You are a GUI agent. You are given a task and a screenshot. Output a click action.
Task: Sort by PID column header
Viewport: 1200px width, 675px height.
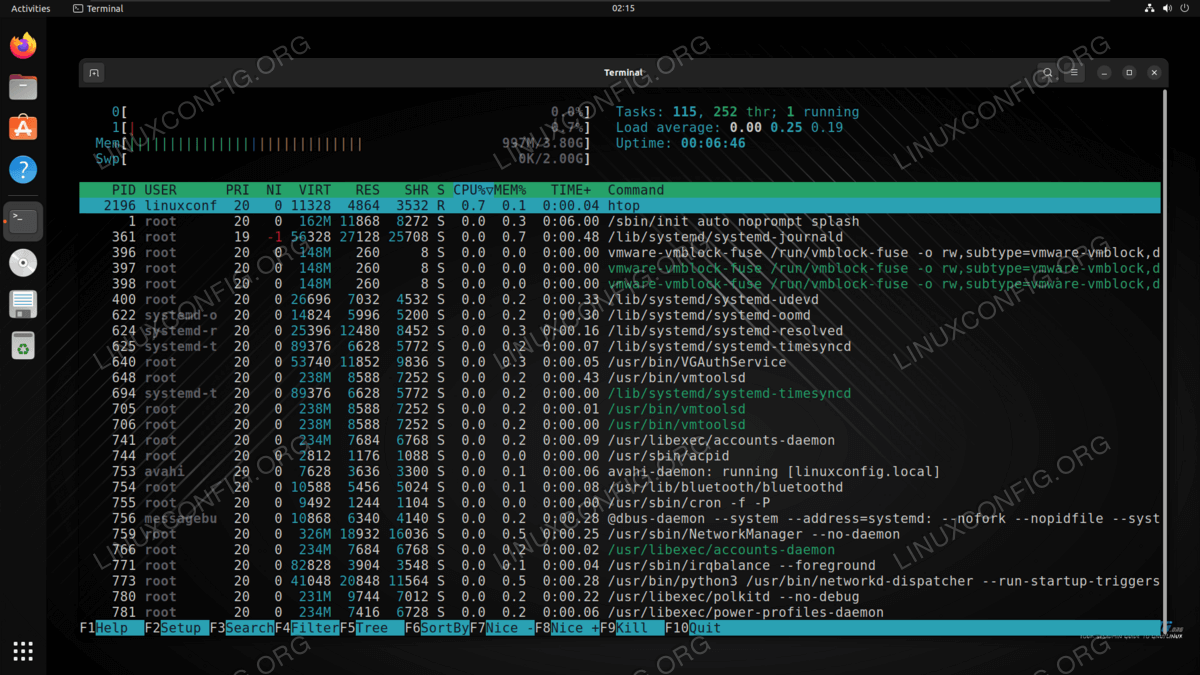point(124,190)
